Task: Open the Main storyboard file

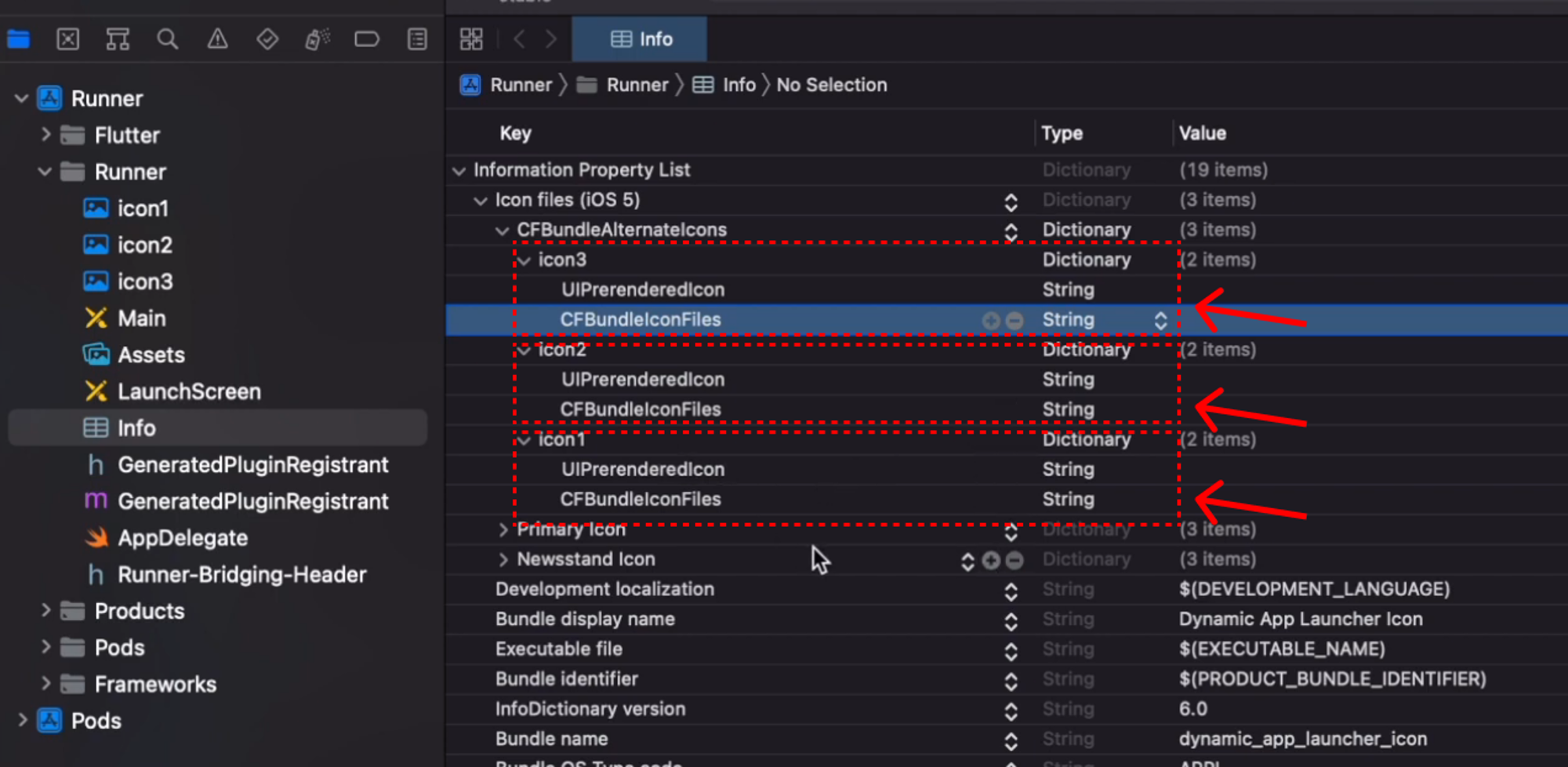Action: coord(125,318)
